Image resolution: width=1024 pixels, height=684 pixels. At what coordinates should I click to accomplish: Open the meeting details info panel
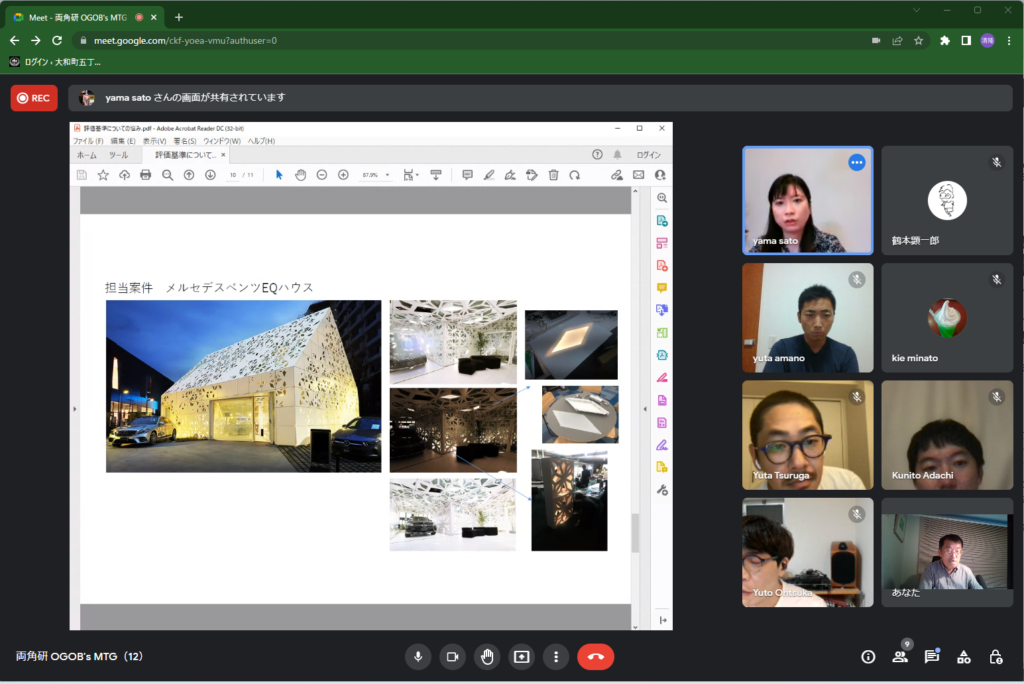pyautogui.click(x=868, y=657)
